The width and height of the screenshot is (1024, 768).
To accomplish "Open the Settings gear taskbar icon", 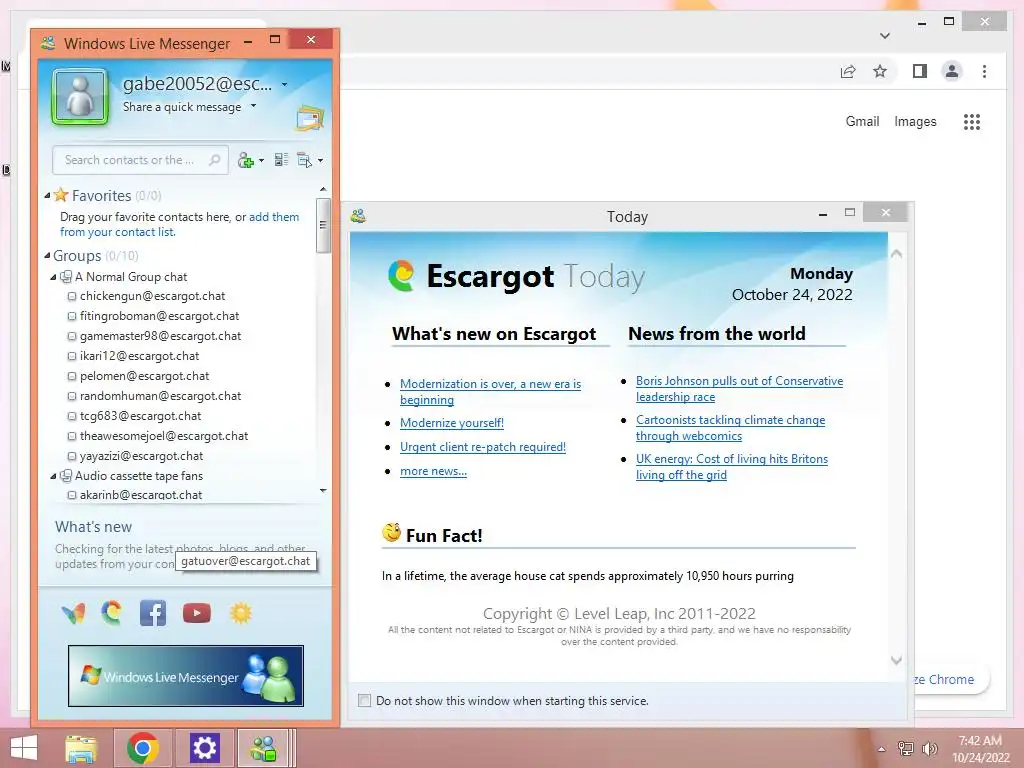I will 204,748.
